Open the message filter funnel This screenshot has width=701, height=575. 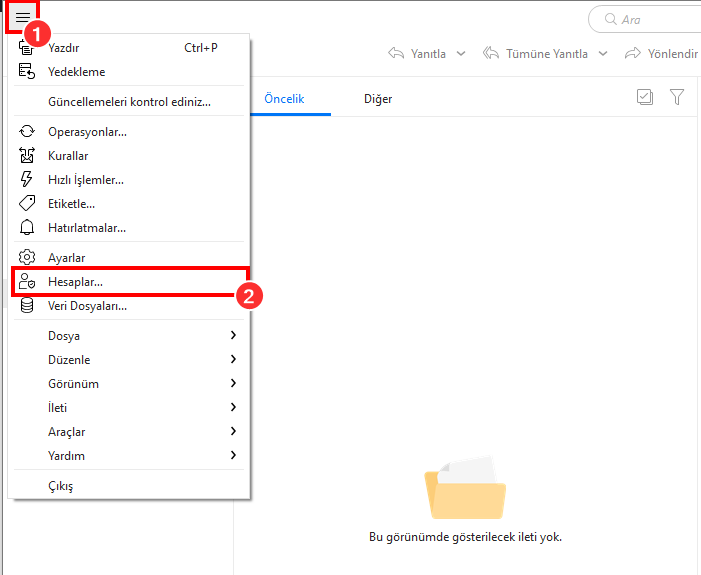click(x=677, y=98)
